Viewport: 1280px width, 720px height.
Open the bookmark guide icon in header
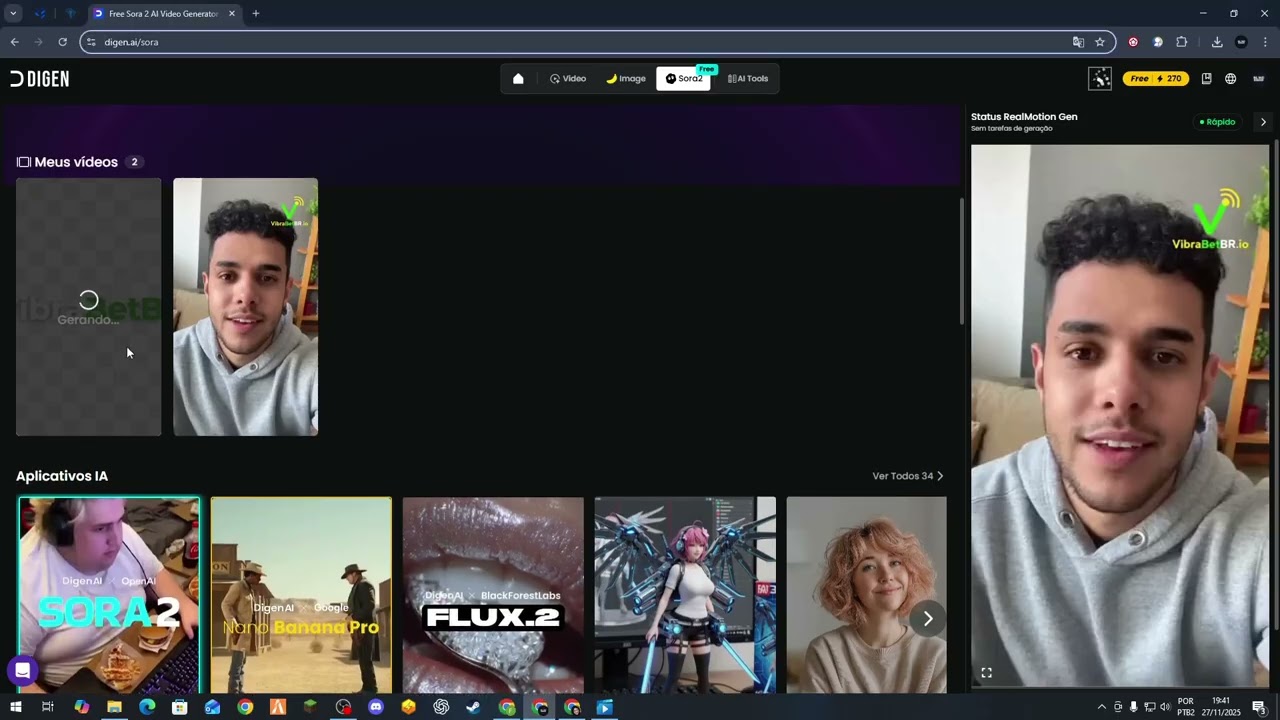1206,79
